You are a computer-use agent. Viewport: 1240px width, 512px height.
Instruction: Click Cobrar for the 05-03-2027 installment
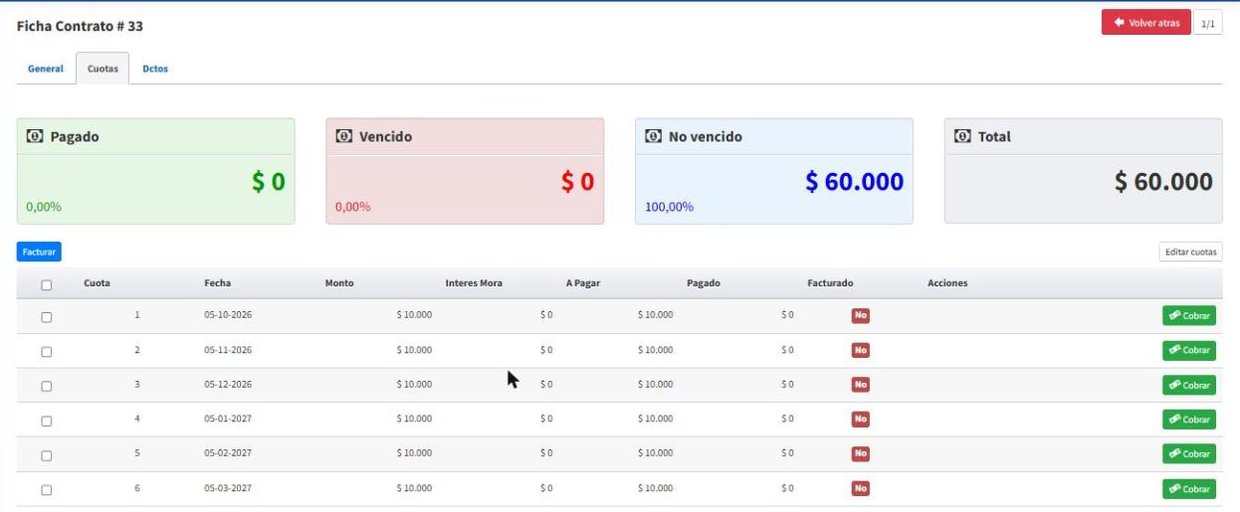(x=1189, y=489)
